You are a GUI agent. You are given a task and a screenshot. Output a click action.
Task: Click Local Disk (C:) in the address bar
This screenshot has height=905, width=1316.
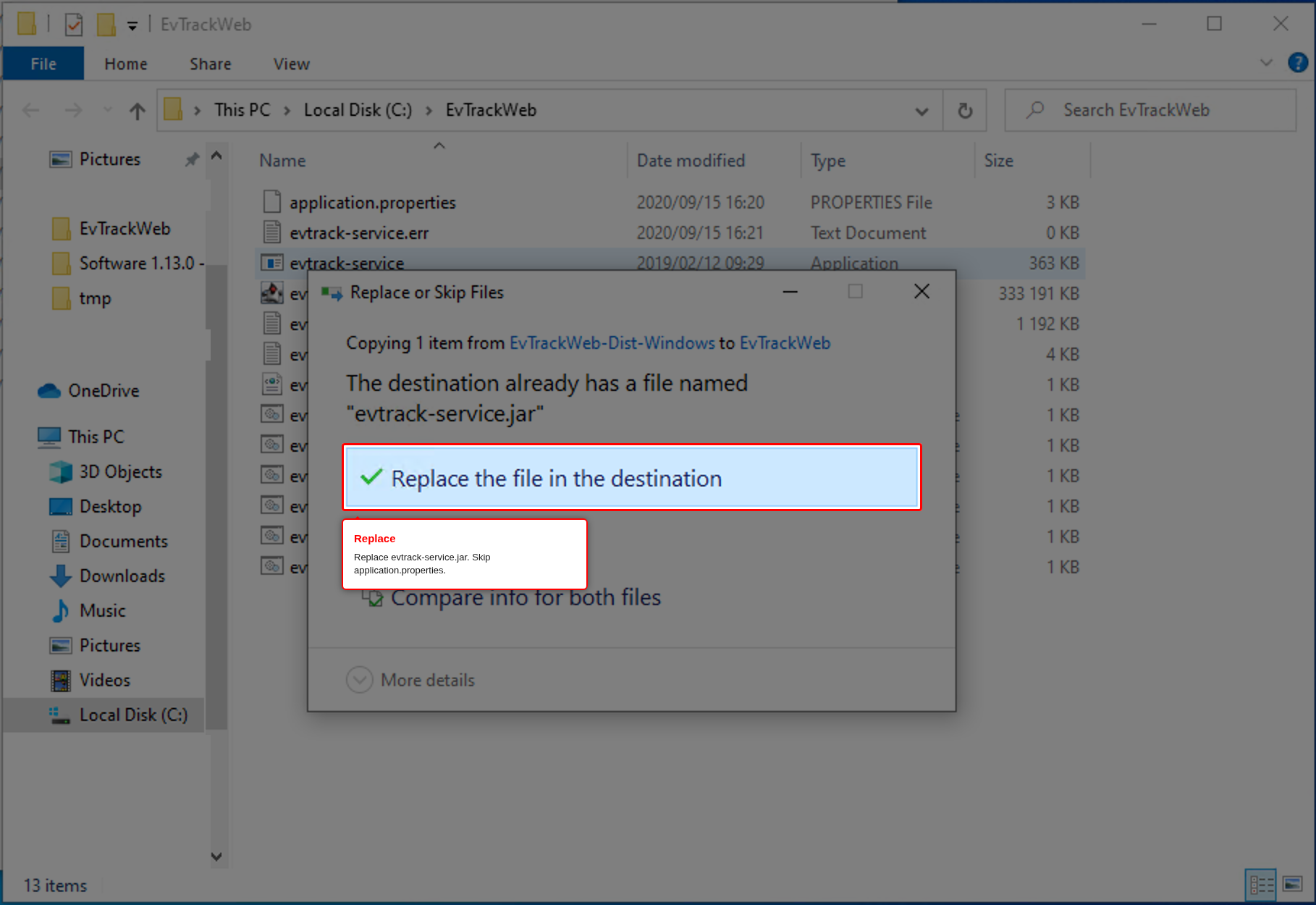coord(358,110)
